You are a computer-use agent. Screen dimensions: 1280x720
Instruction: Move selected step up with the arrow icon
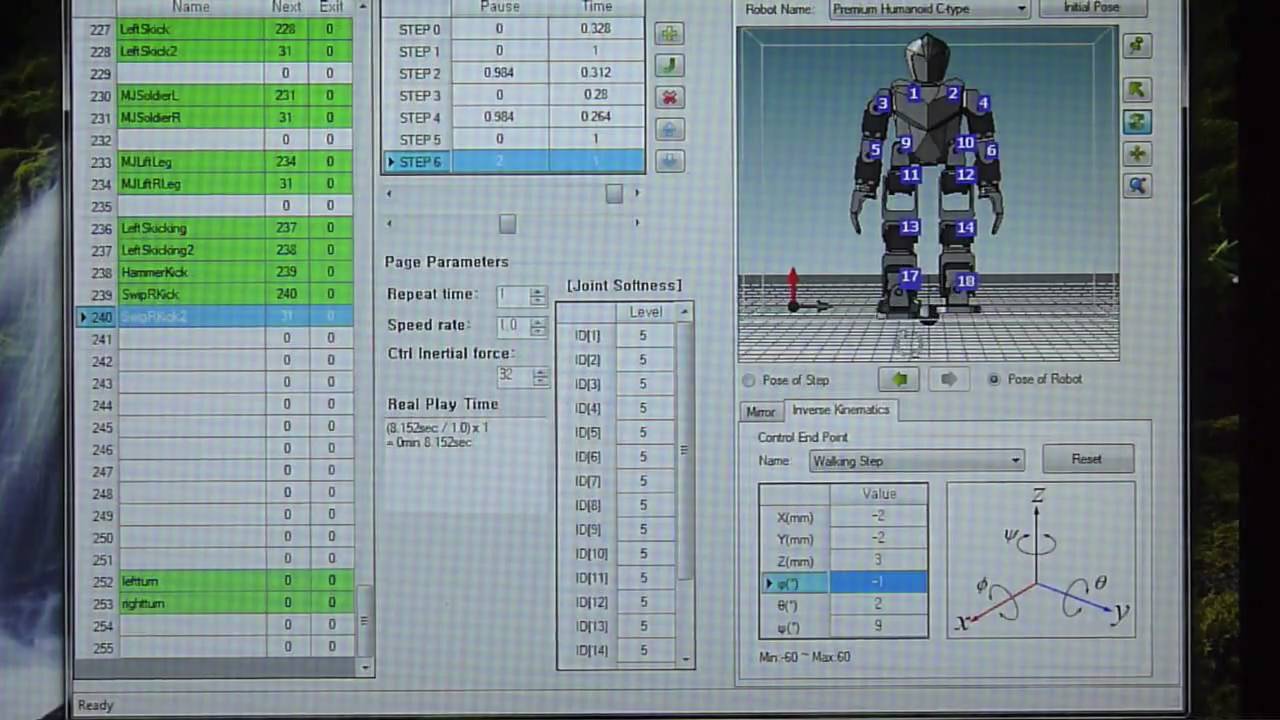[669, 130]
